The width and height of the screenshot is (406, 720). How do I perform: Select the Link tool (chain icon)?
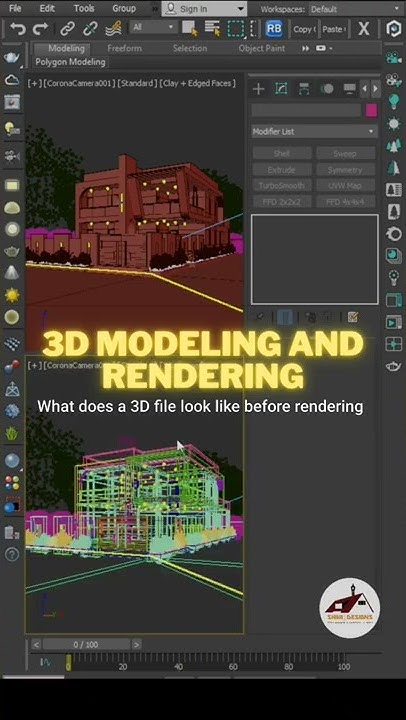tap(68, 29)
